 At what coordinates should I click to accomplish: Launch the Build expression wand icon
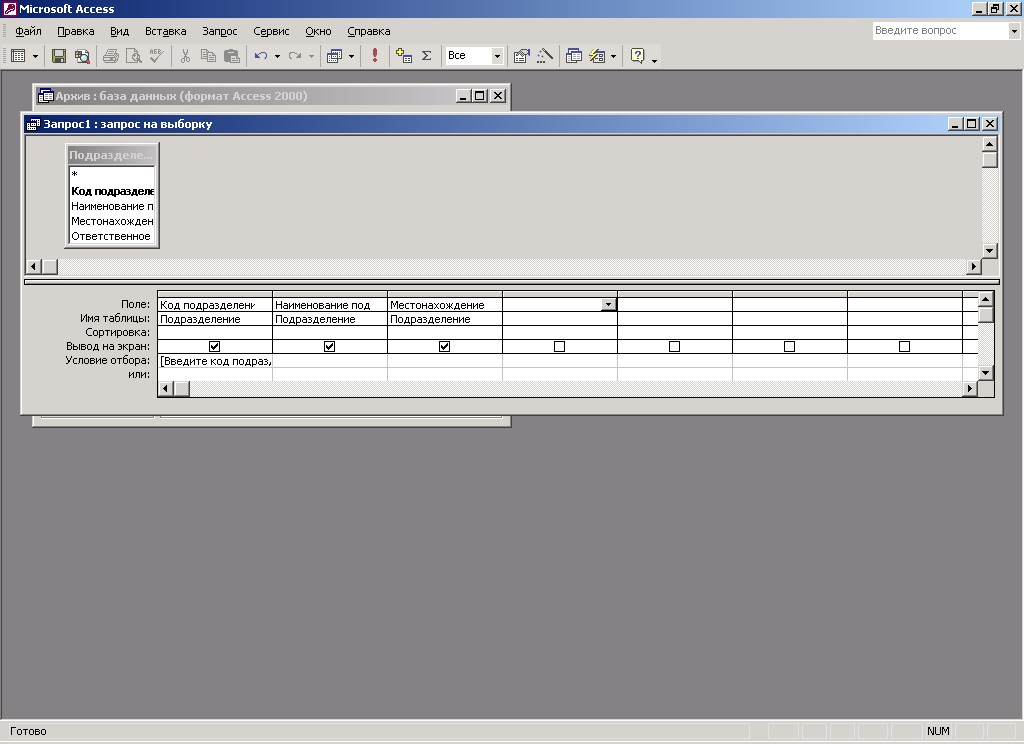tap(545, 56)
